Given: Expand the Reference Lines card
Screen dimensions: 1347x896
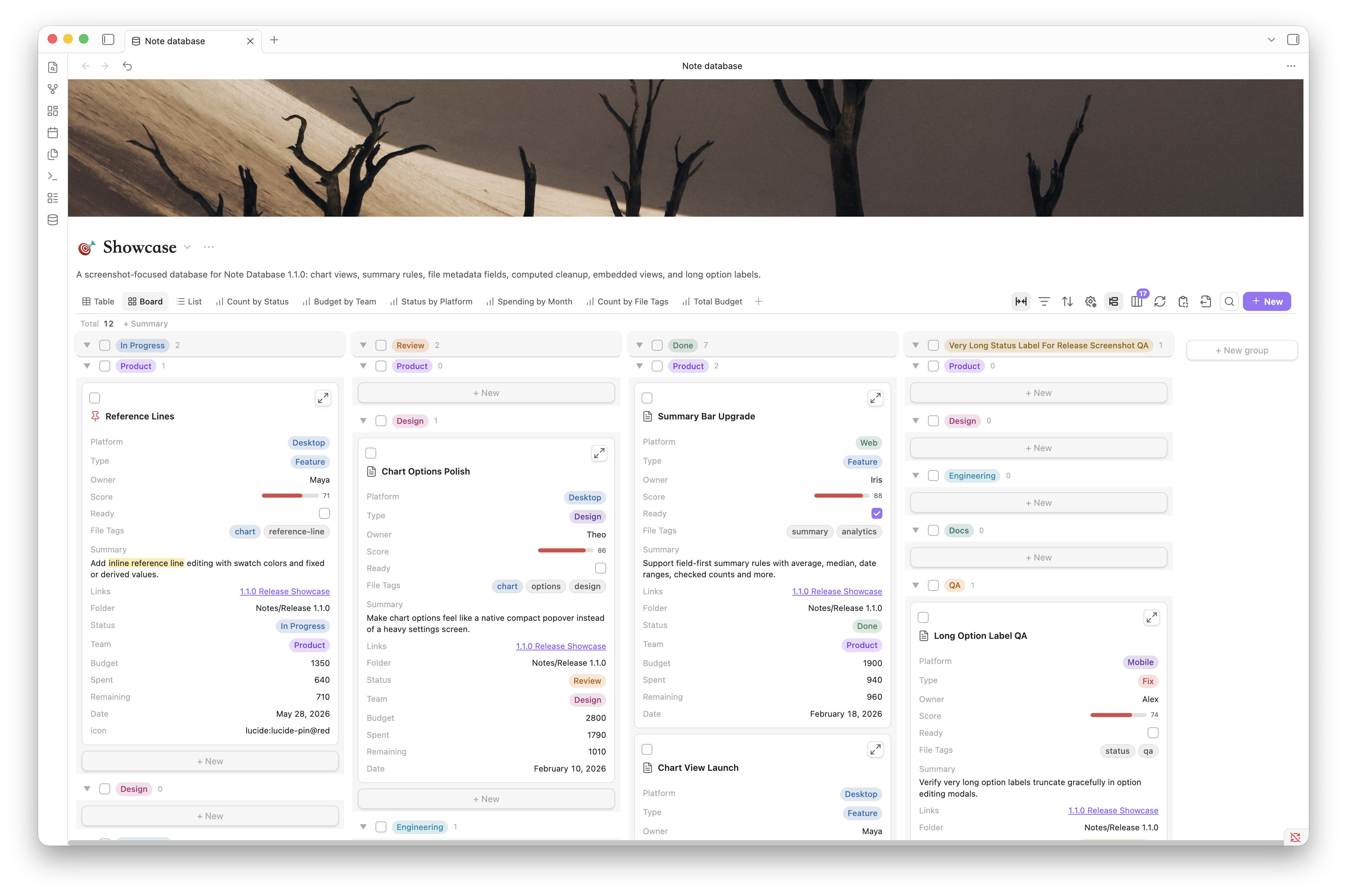Looking at the screenshot, I should pos(323,398).
